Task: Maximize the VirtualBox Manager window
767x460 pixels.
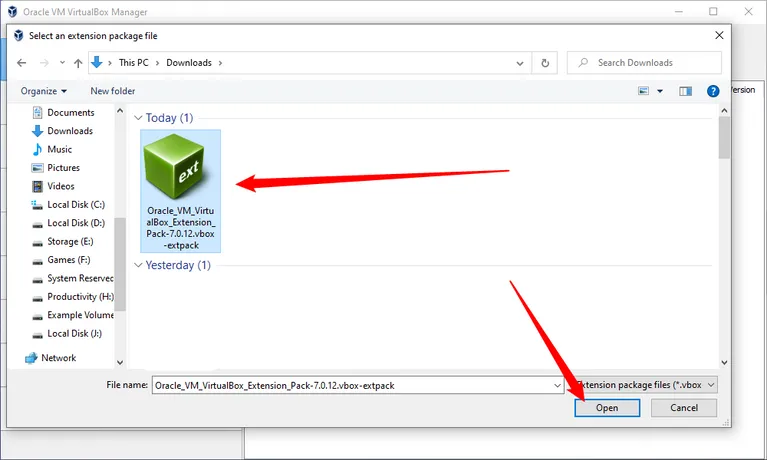Action: click(x=713, y=11)
